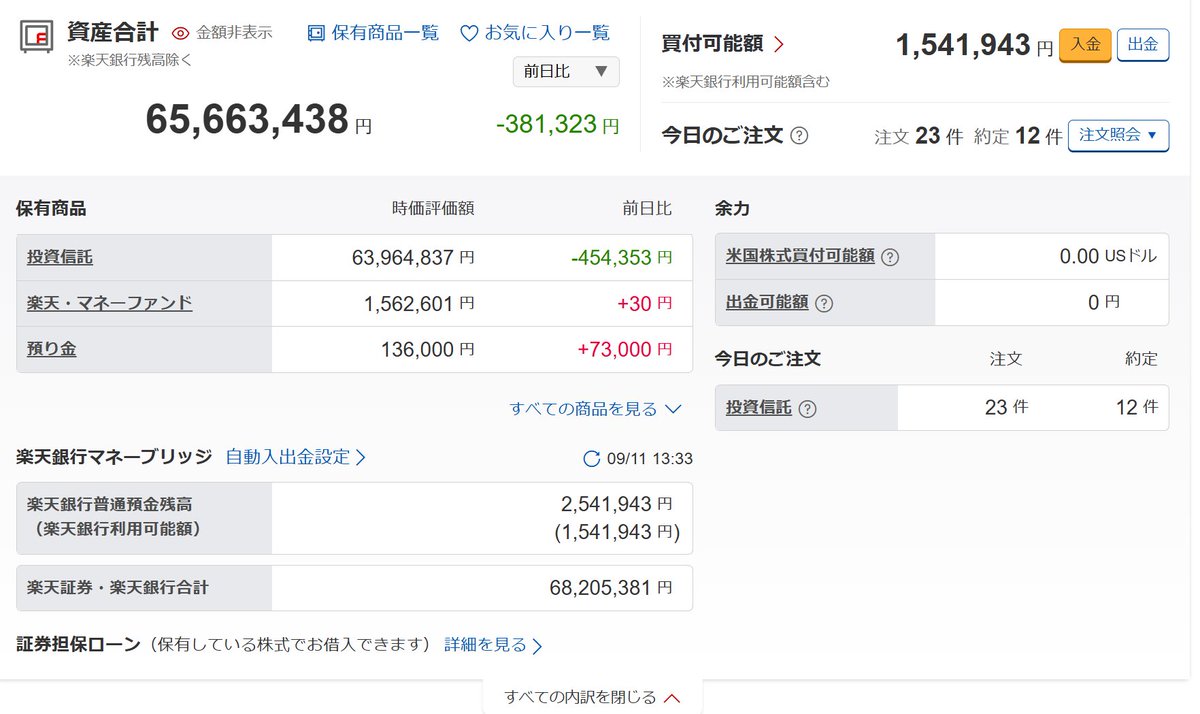
Task: Expand すべての商品を見る
Action: point(595,409)
